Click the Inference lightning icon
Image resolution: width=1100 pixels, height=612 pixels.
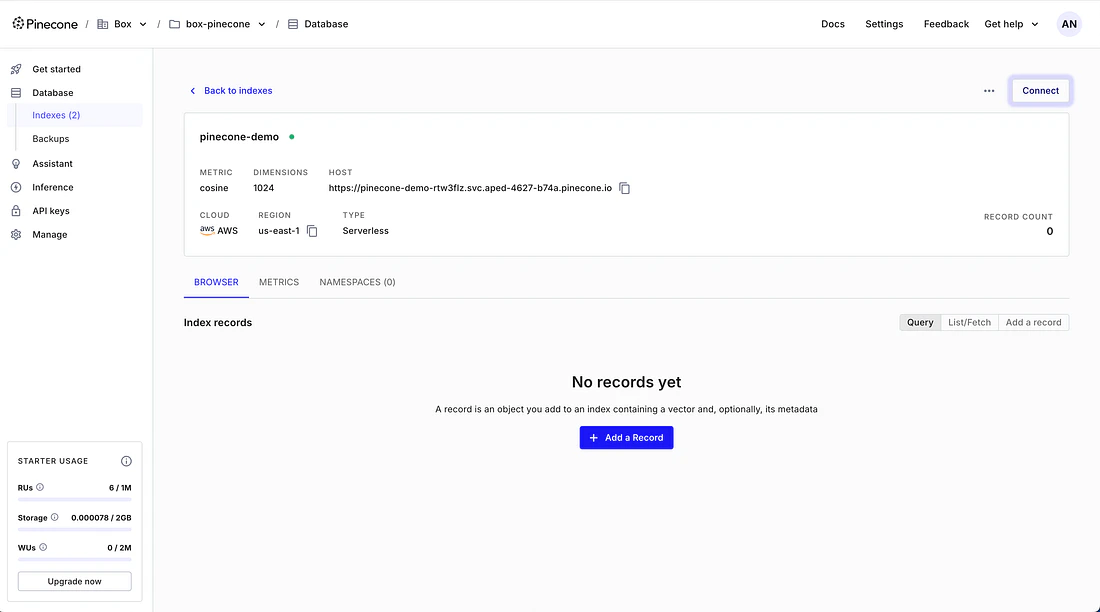tap(16, 187)
